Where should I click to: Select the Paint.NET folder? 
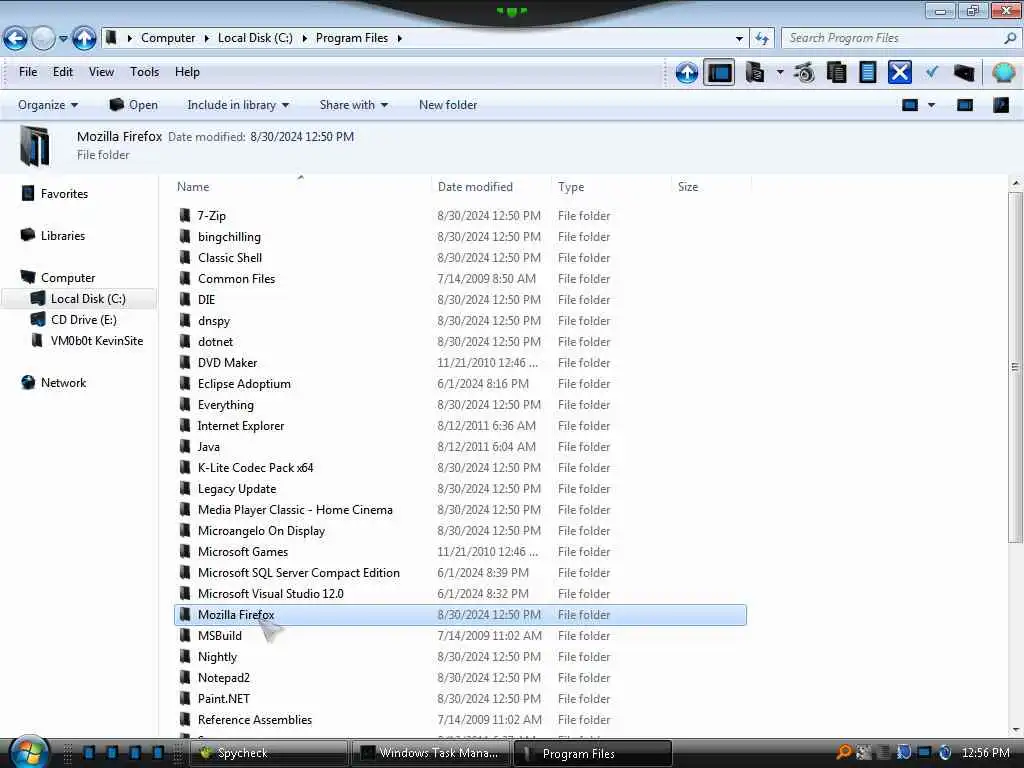pyautogui.click(x=460, y=699)
